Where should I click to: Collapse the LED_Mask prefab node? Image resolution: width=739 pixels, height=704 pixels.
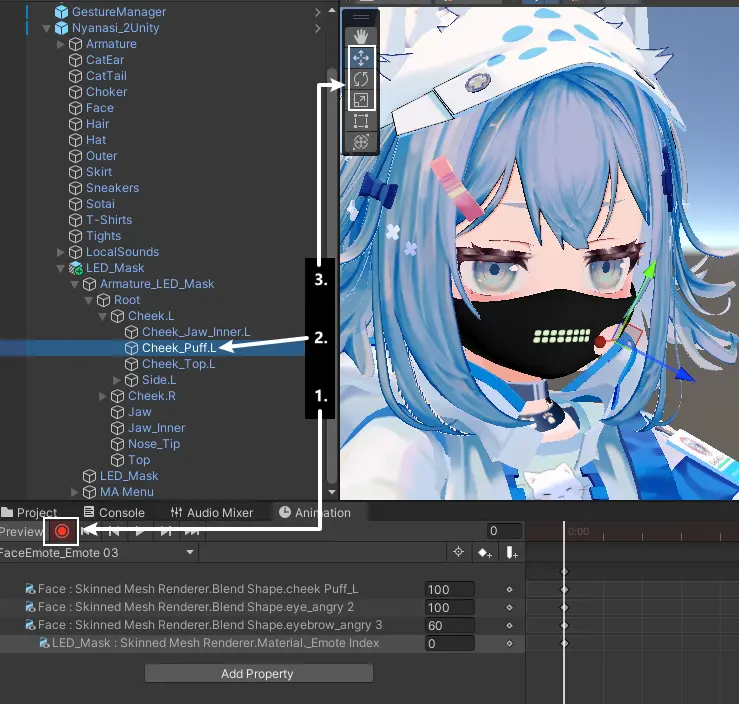(60, 268)
